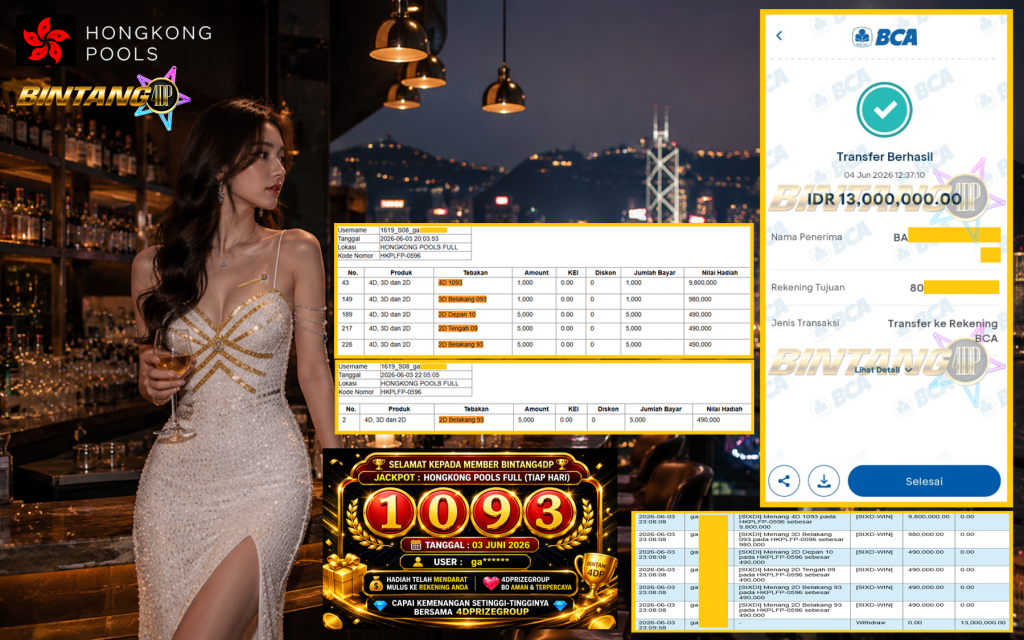Click the download icon beside Selesai
This screenshot has width=1024, height=640.
point(824,481)
